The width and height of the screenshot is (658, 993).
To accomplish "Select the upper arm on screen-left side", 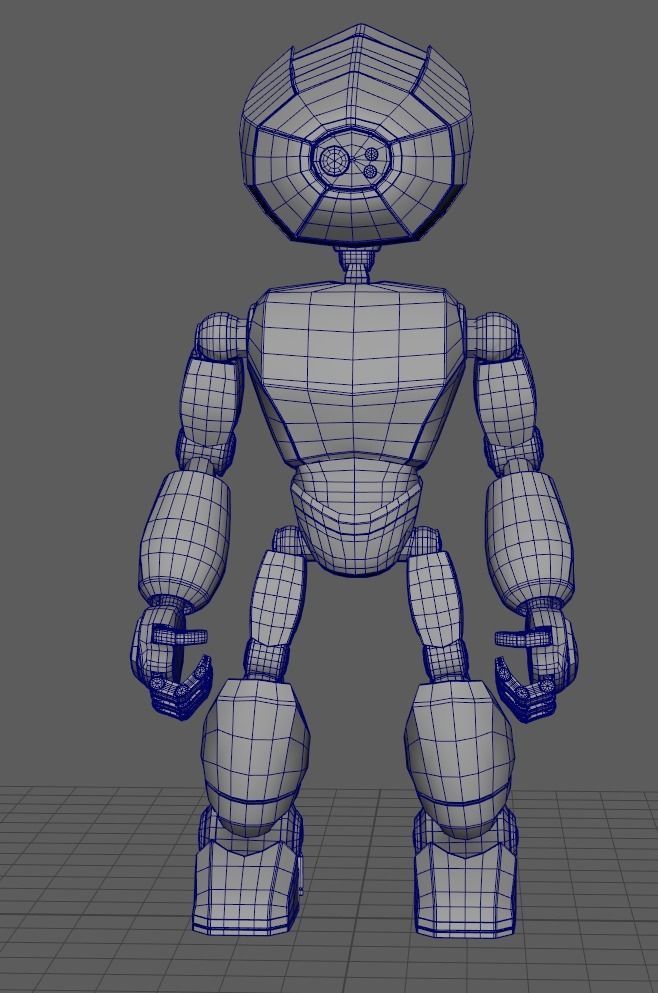I will click(211, 402).
